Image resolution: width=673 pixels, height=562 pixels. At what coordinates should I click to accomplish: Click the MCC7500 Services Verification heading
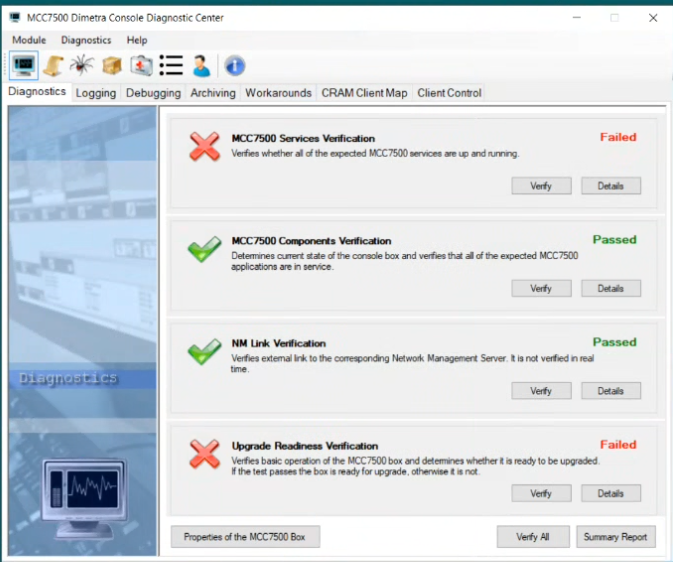coord(303,138)
